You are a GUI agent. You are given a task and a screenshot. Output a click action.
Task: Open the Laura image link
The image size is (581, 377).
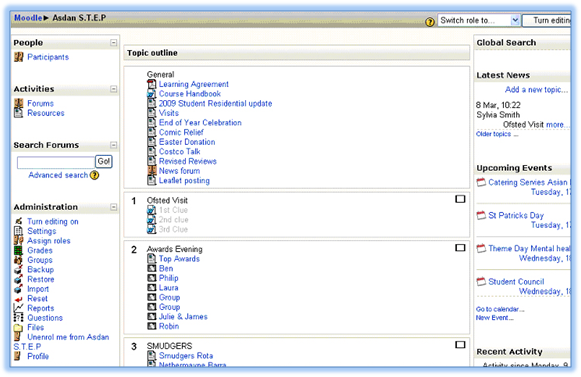pos(169,288)
